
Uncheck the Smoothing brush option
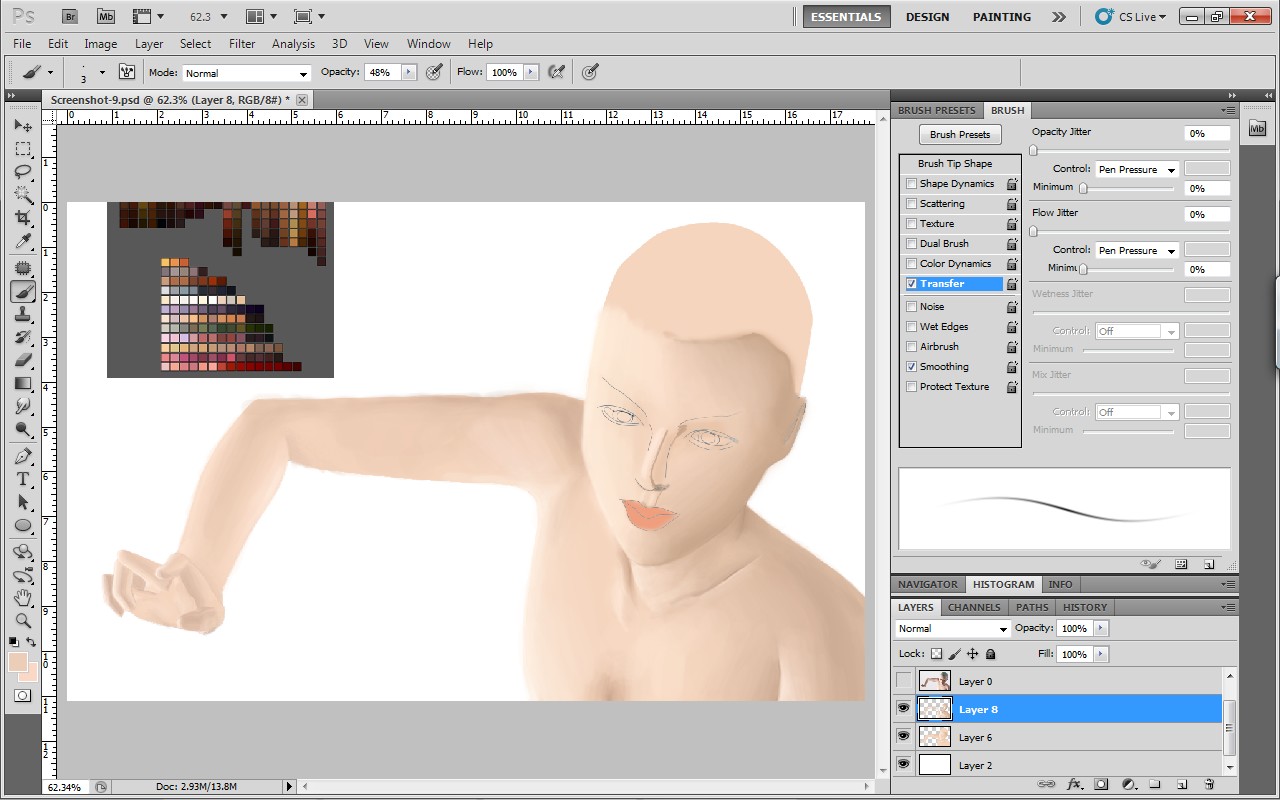coord(911,367)
